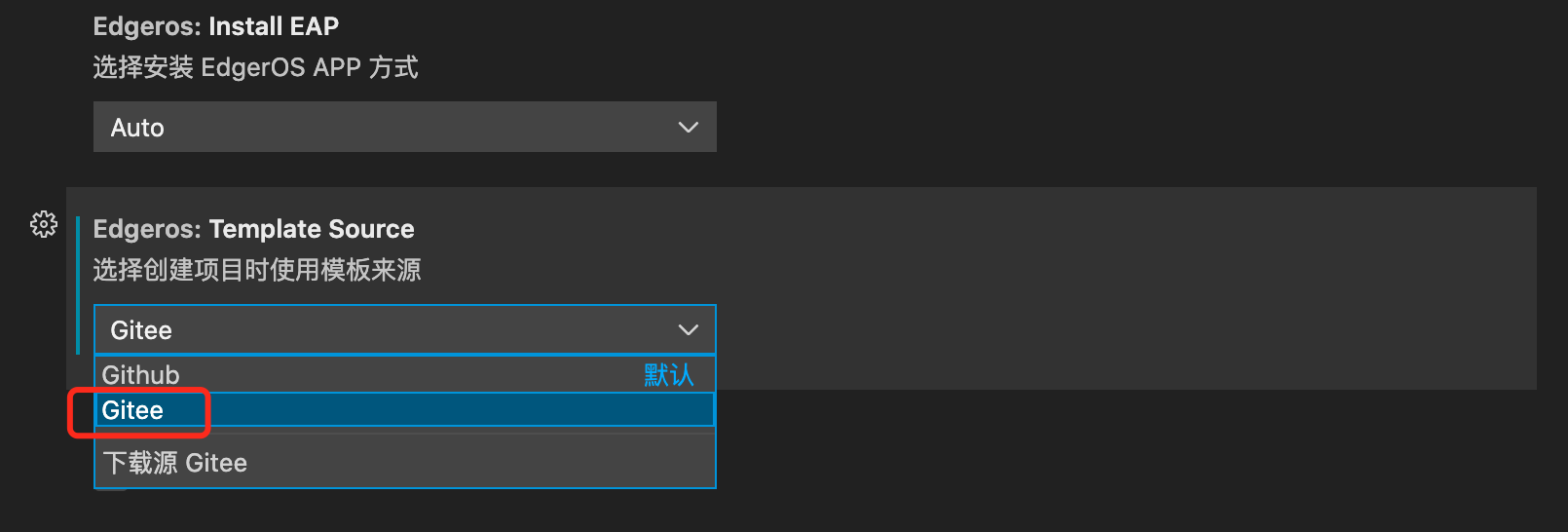Image resolution: width=1568 pixels, height=532 pixels.
Task: Collapse the Template Source Gitee select box
Action: click(405, 329)
